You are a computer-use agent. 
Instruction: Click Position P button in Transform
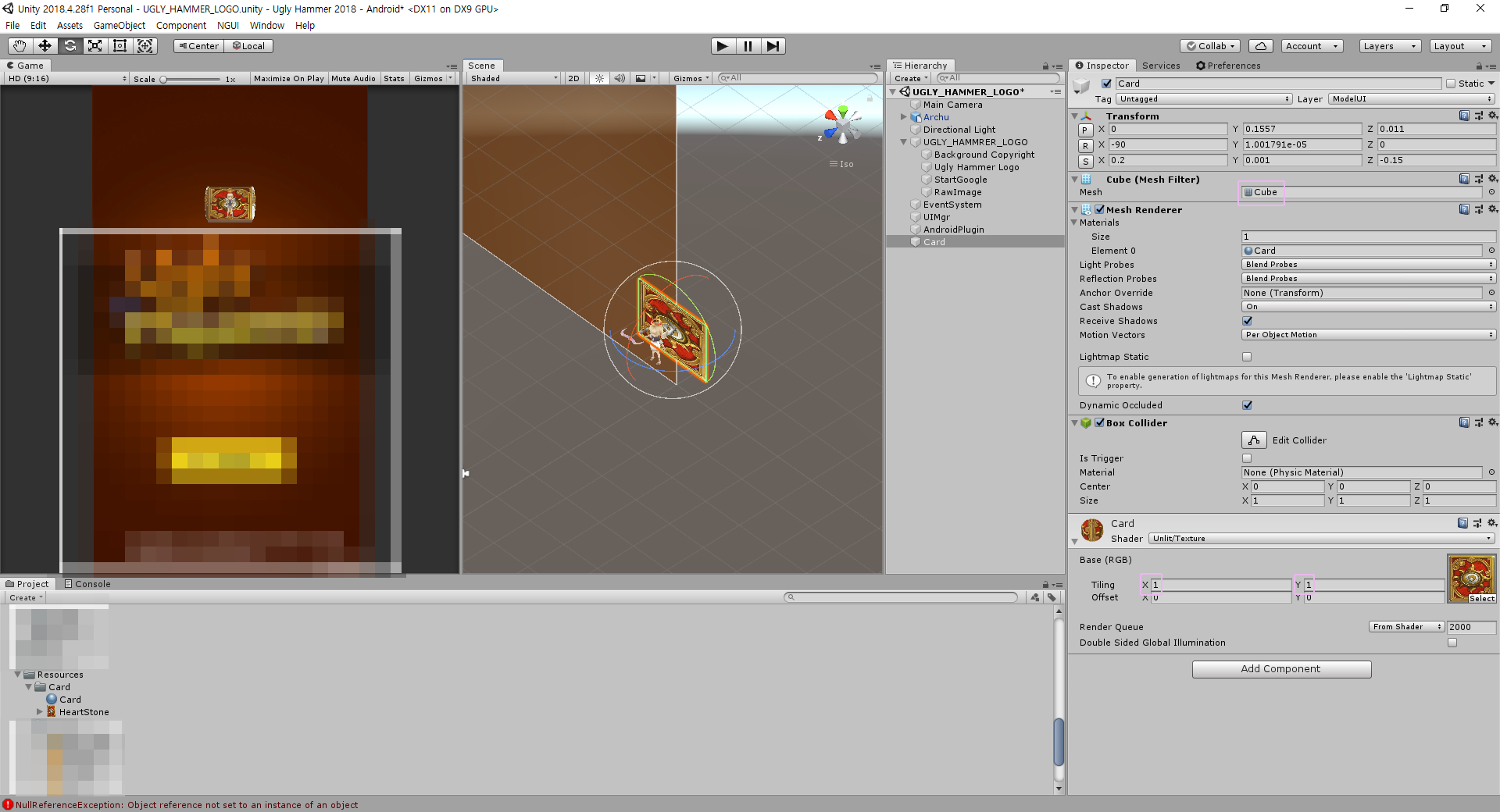click(x=1085, y=130)
